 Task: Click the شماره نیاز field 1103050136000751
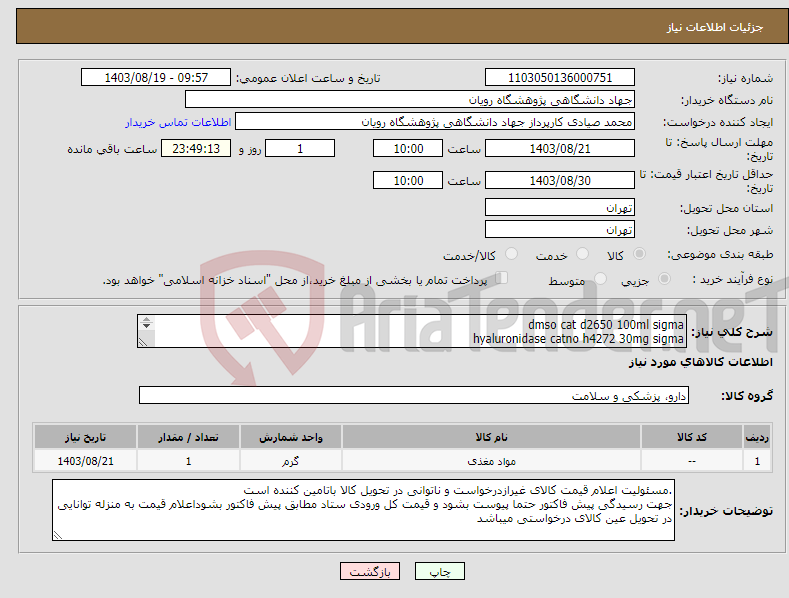[560, 78]
